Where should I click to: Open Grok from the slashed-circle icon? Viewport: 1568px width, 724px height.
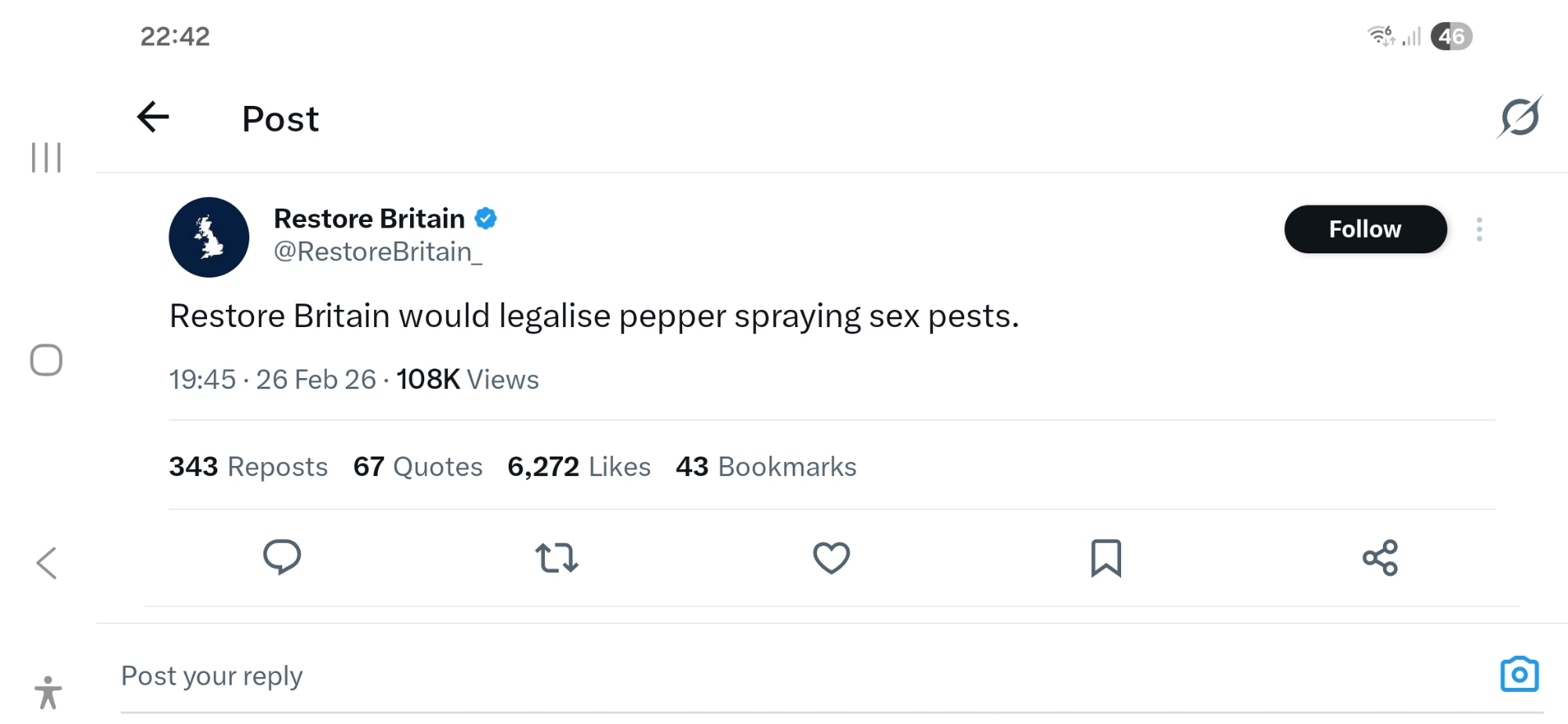1519,118
